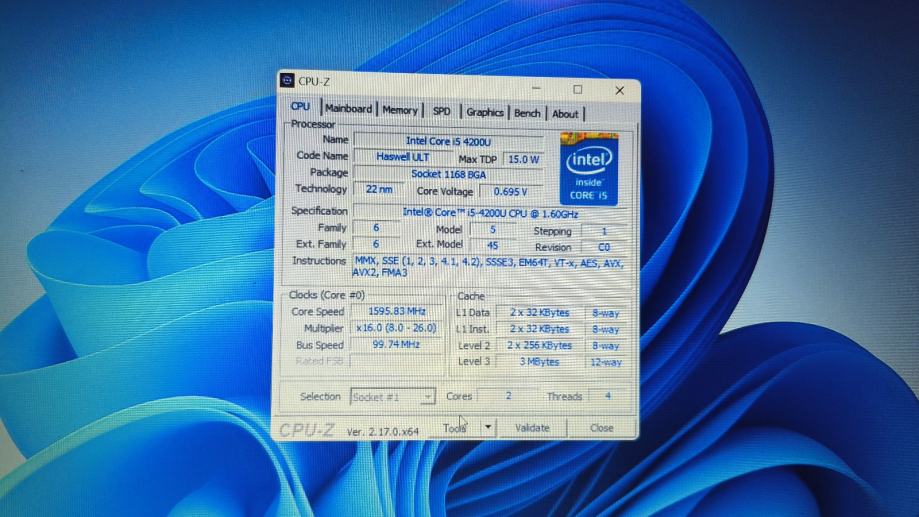The image size is (919, 517).
Task: Click the L1 Inst. value '2 x 32 KBytes'
Action: click(539, 329)
